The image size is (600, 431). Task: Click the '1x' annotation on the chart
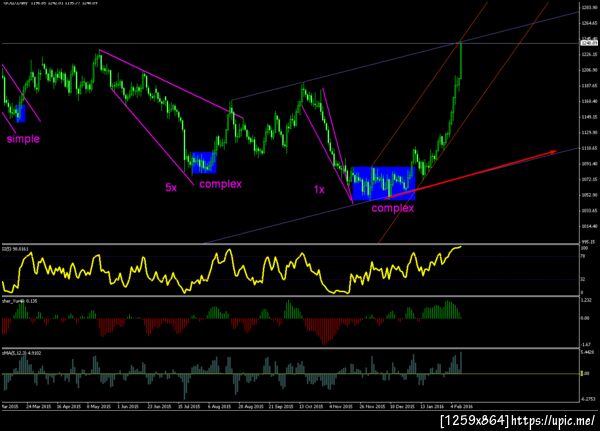(319, 189)
